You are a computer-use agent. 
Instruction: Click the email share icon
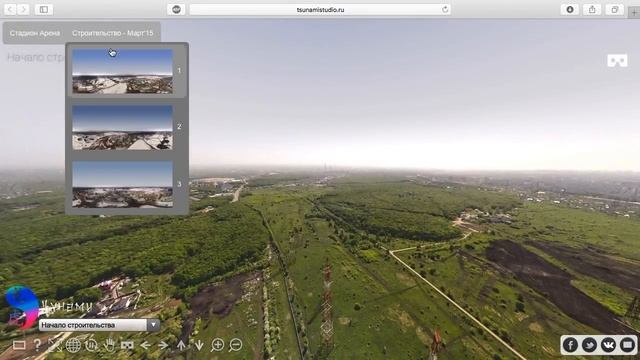[627, 345]
